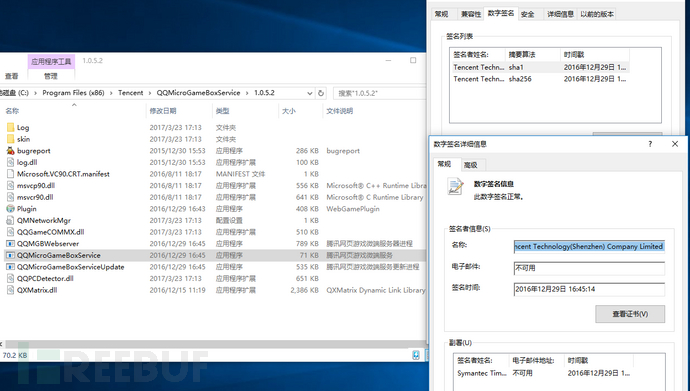Refresh the Explorer address bar location
The image size is (690, 391).
321,93
